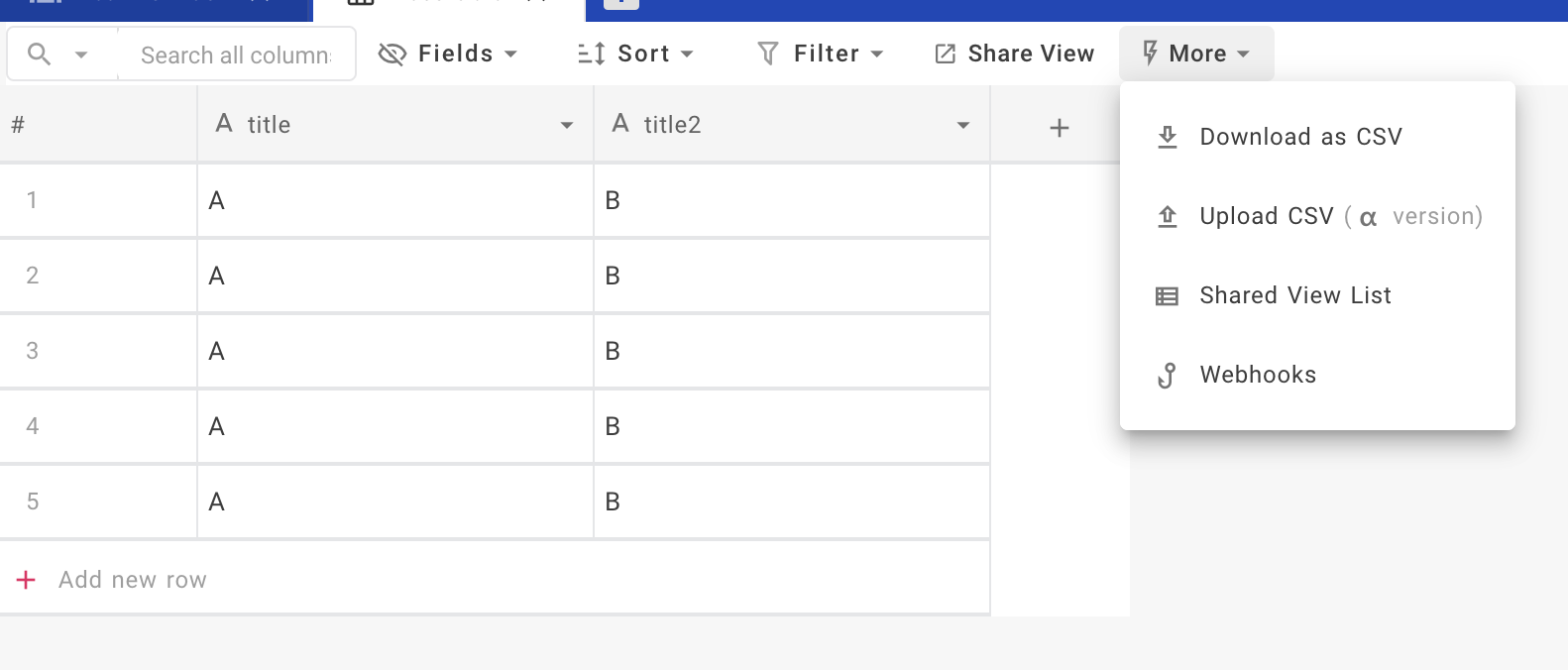Image resolution: width=1568 pixels, height=670 pixels.
Task: Open the search options dropdown arrow
Action: coord(84,55)
